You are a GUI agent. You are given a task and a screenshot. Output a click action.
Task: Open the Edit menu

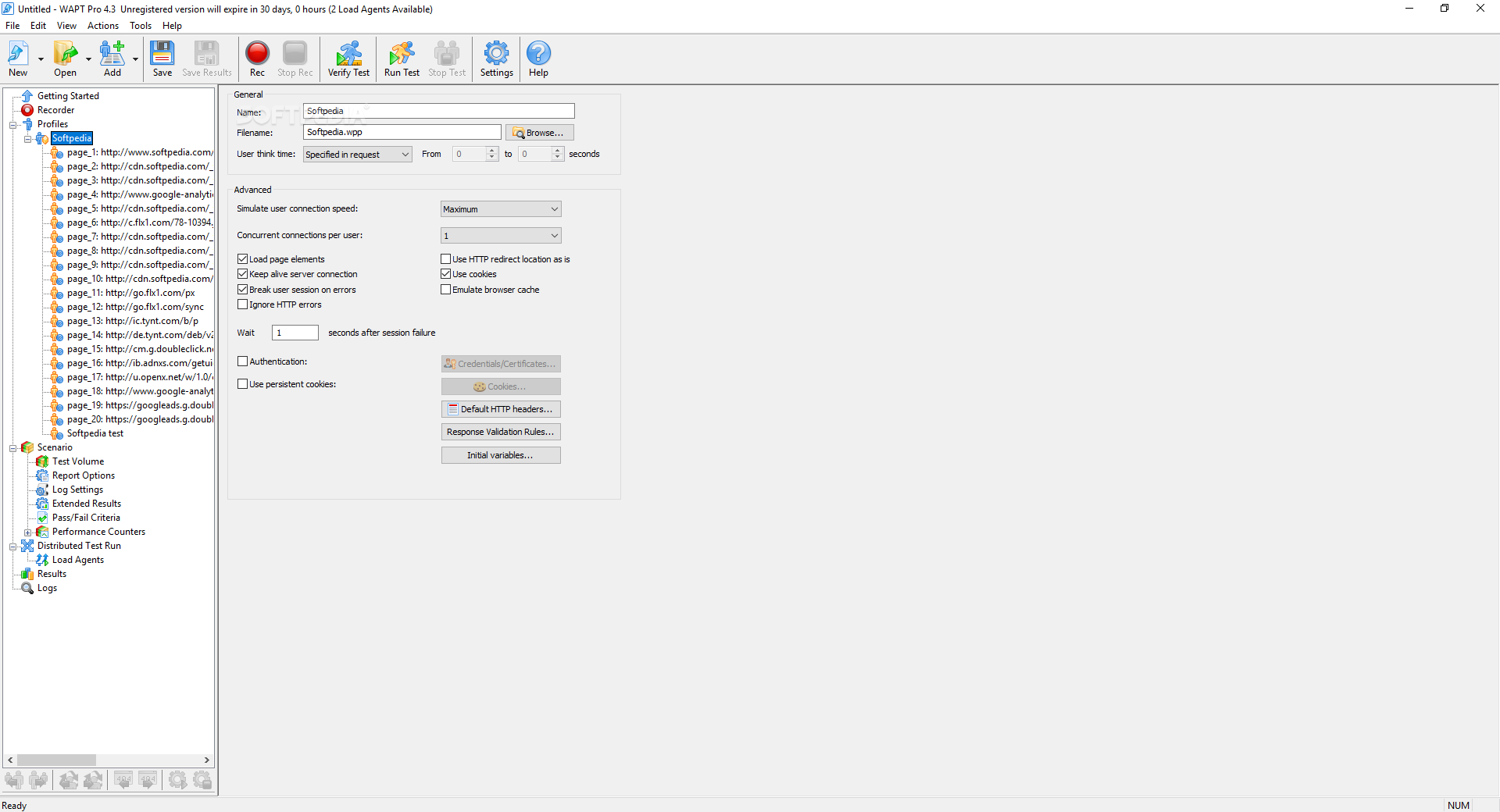38,26
